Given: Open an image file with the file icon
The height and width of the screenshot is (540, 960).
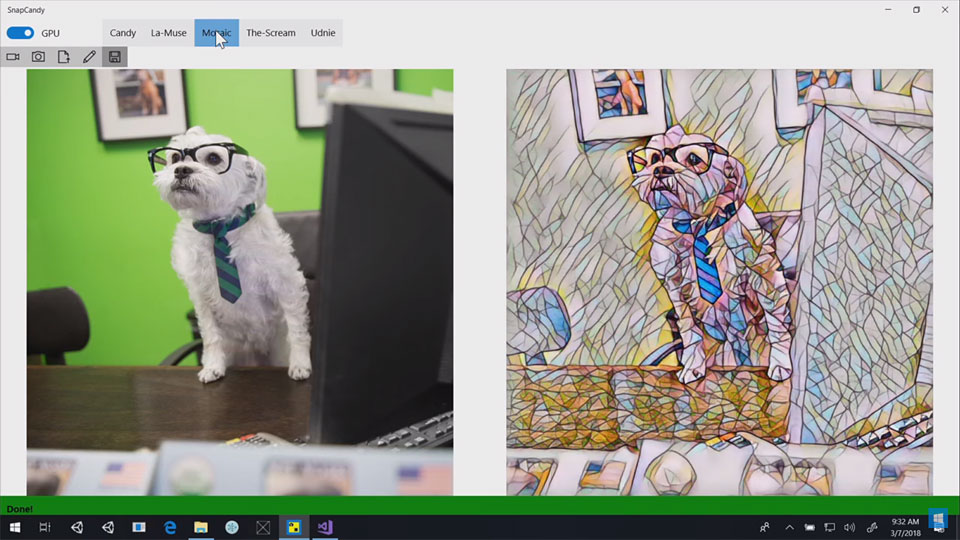Looking at the screenshot, I should click(x=64, y=57).
